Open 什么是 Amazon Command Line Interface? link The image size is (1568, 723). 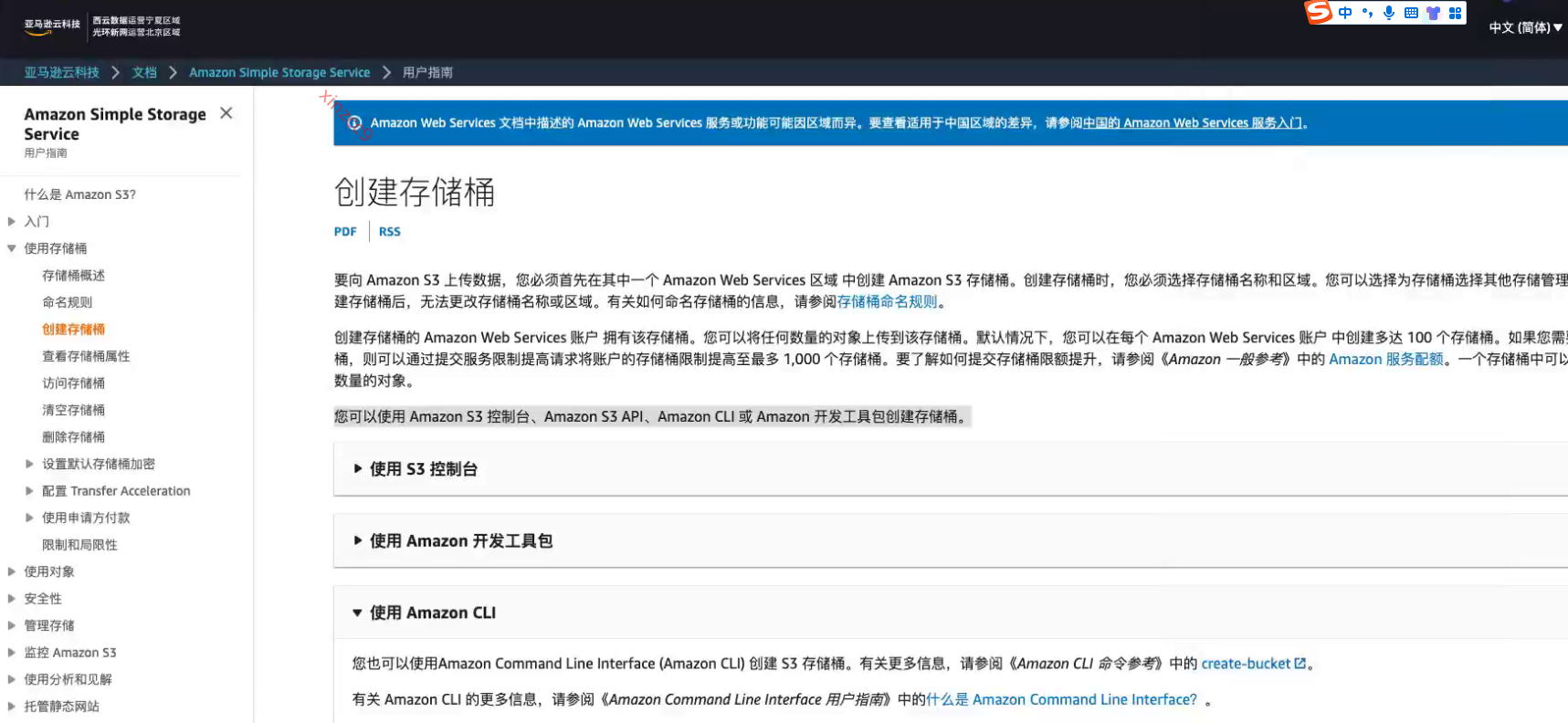click(1061, 699)
